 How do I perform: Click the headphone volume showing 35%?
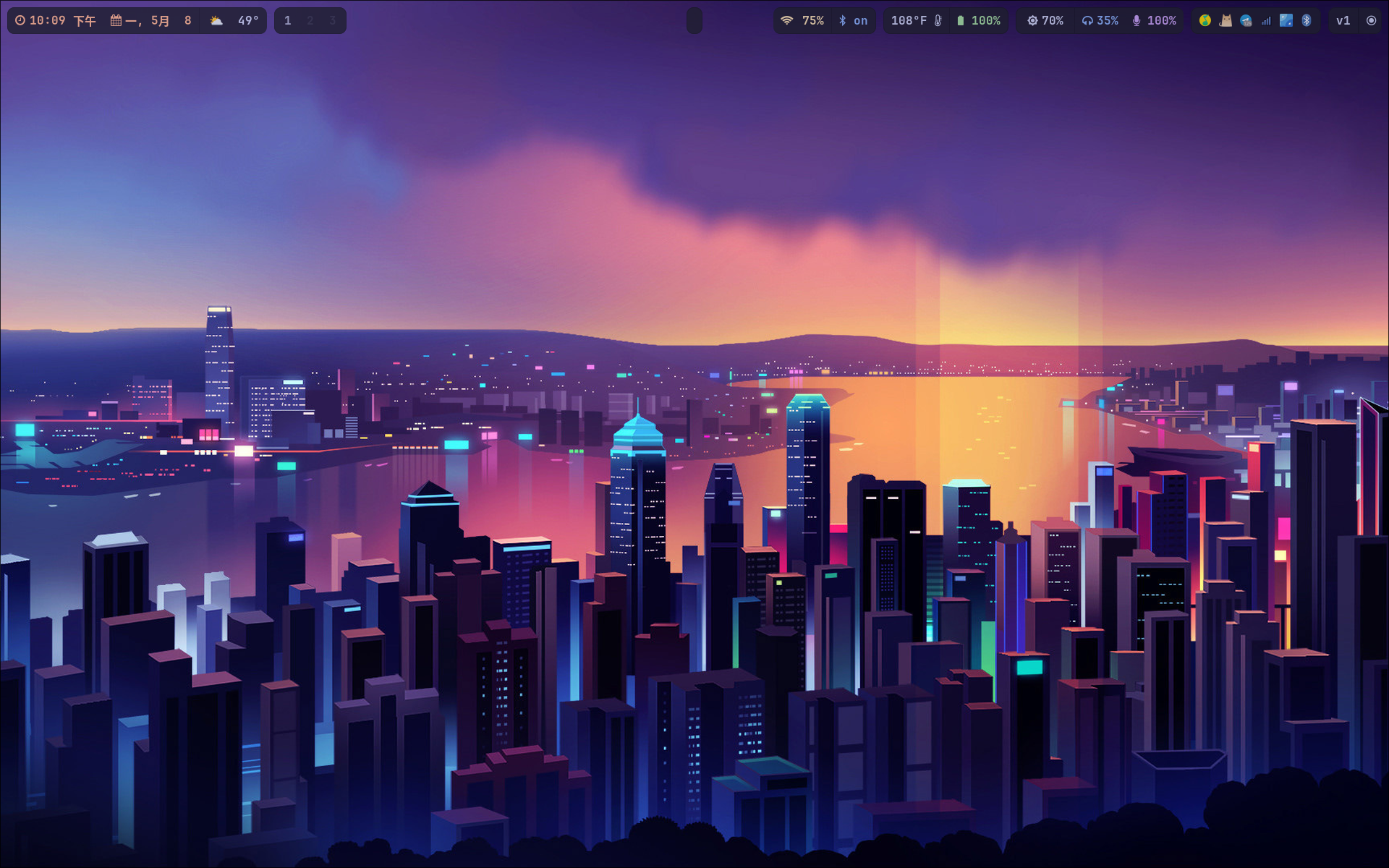click(1099, 21)
